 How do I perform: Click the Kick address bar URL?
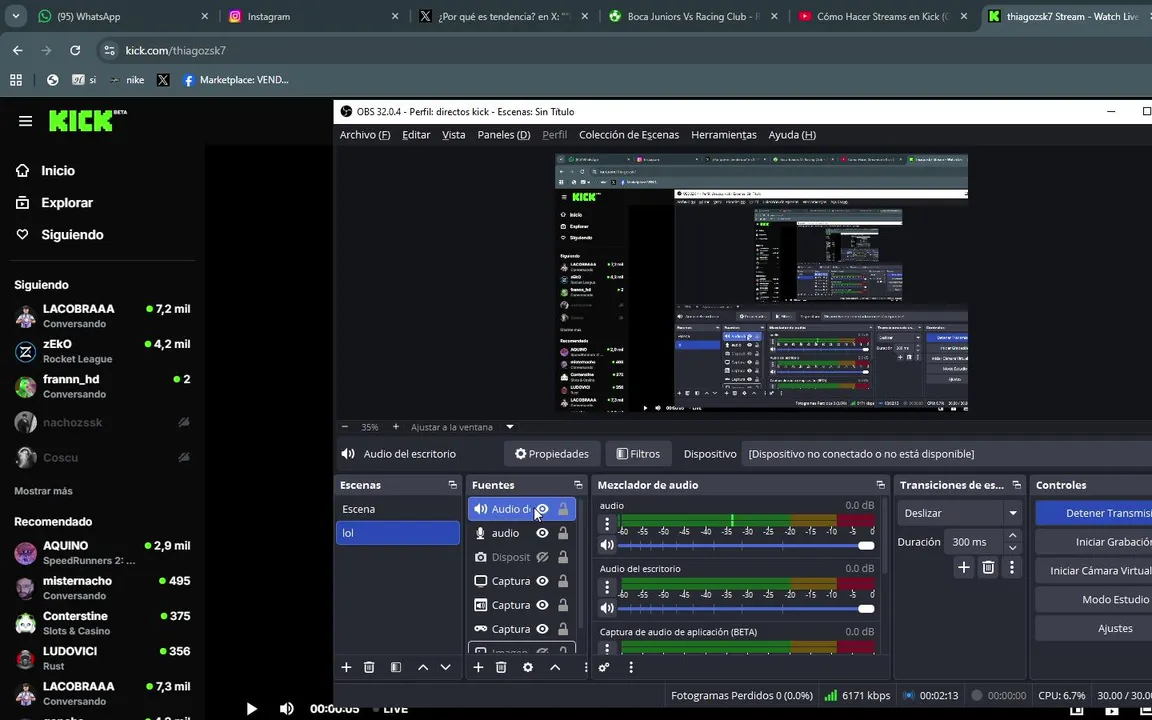176,51
